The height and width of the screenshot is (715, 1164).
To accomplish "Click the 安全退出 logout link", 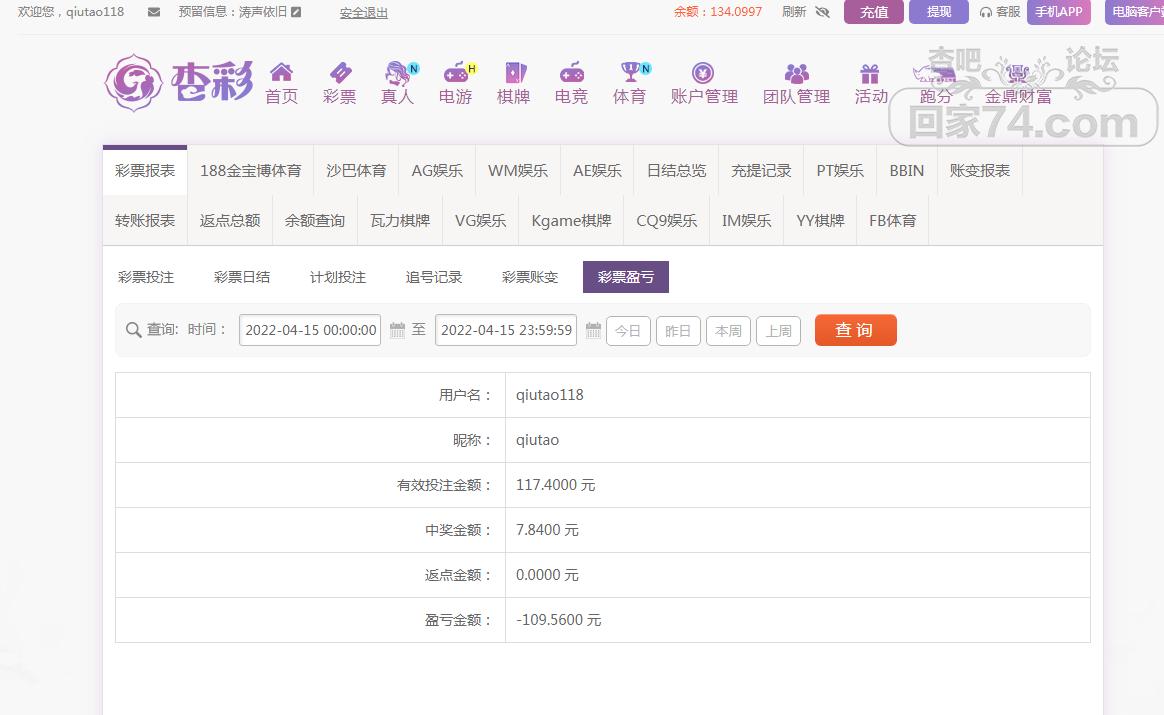I will click(x=363, y=13).
